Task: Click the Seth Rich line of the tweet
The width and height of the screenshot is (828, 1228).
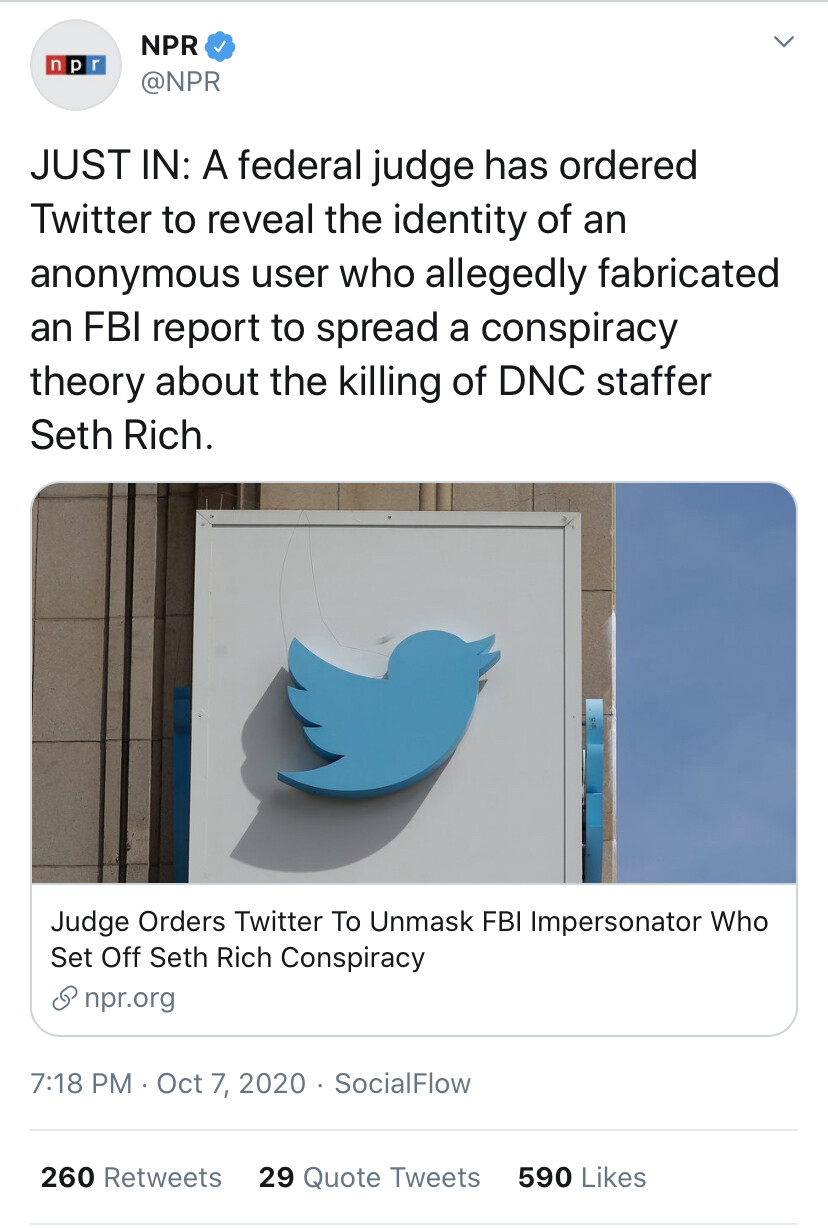Action: point(122,435)
